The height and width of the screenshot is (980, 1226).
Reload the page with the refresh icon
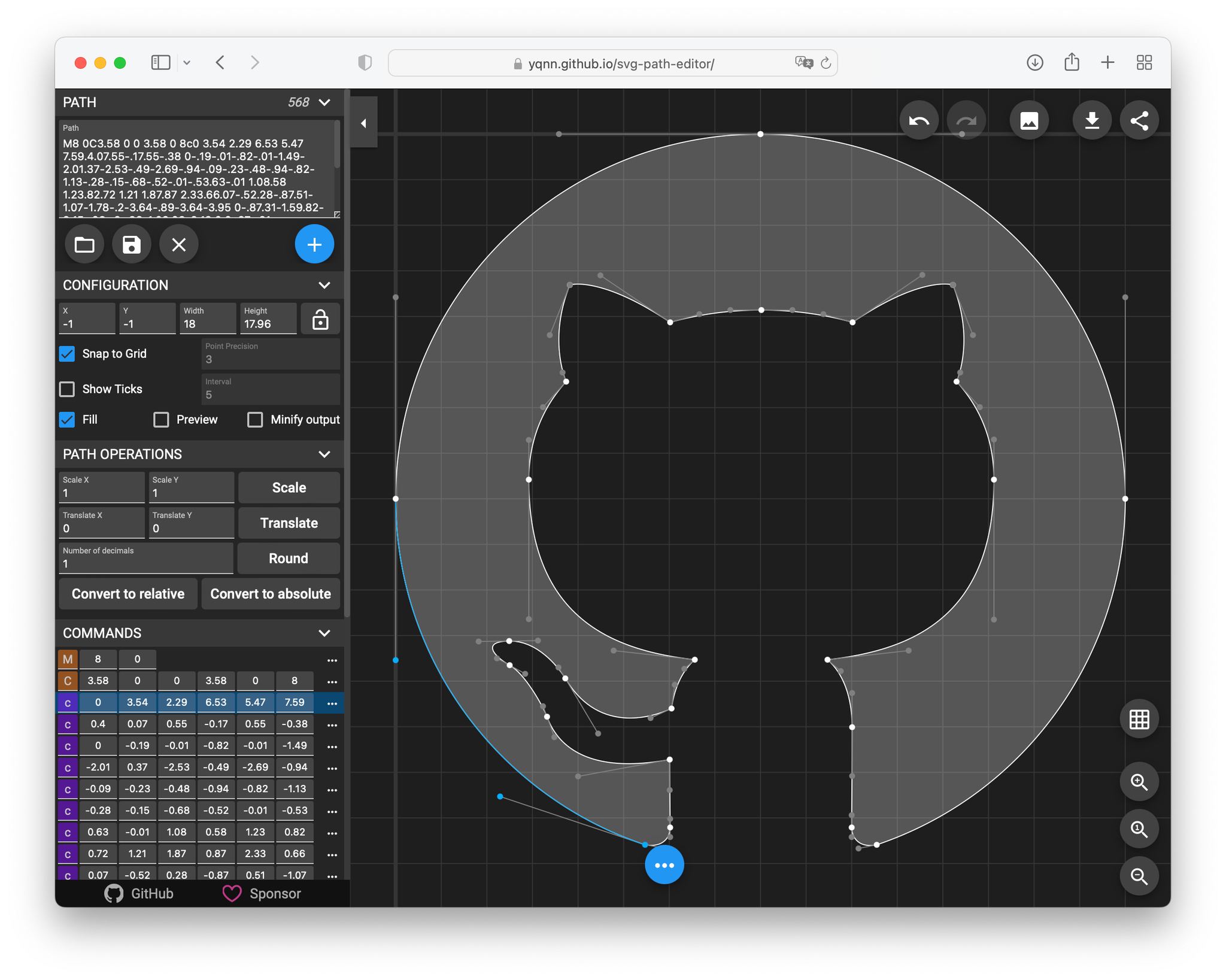pos(826,63)
